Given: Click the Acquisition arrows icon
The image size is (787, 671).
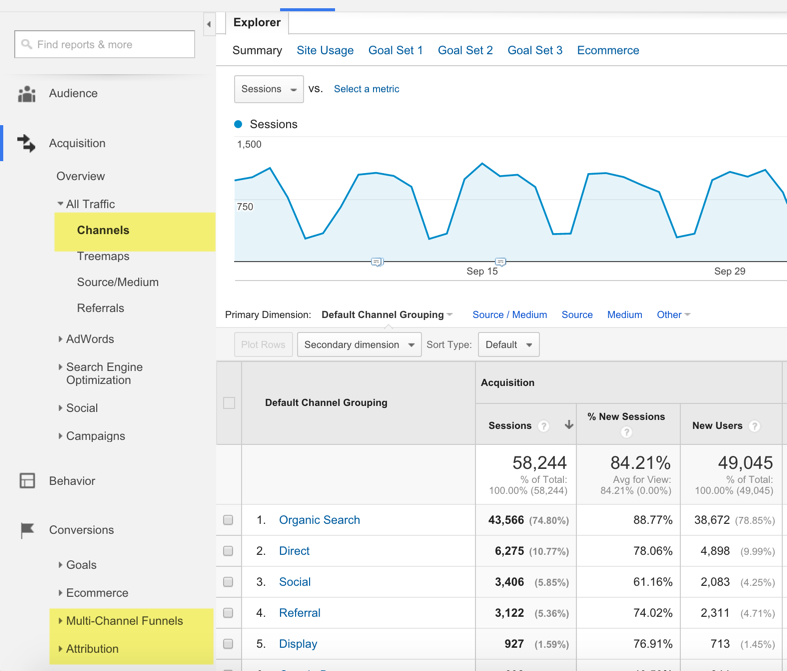Looking at the screenshot, I should tap(27, 143).
